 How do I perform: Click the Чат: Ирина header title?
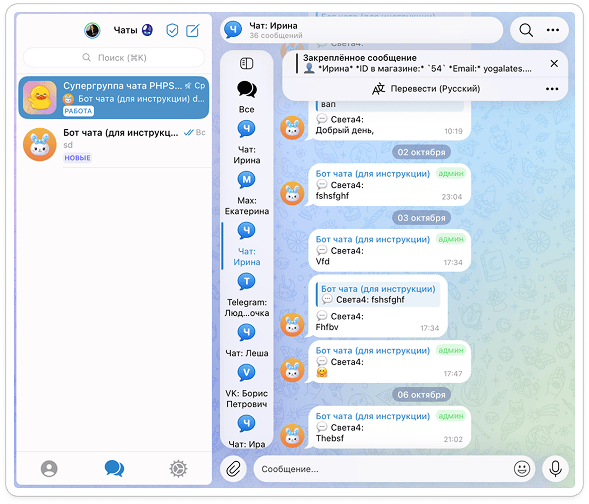[x=273, y=26]
